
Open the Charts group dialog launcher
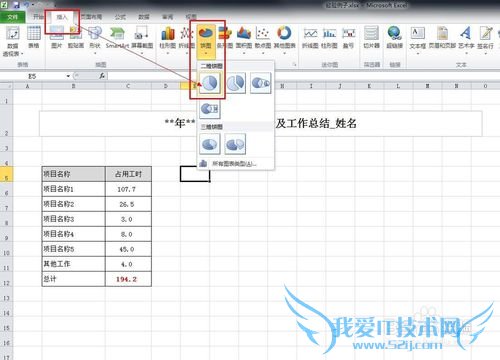[x=294, y=64]
